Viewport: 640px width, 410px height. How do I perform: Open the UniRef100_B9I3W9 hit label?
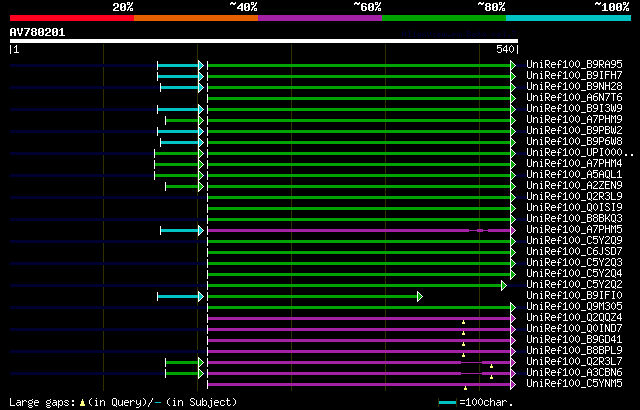[x=574, y=109]
